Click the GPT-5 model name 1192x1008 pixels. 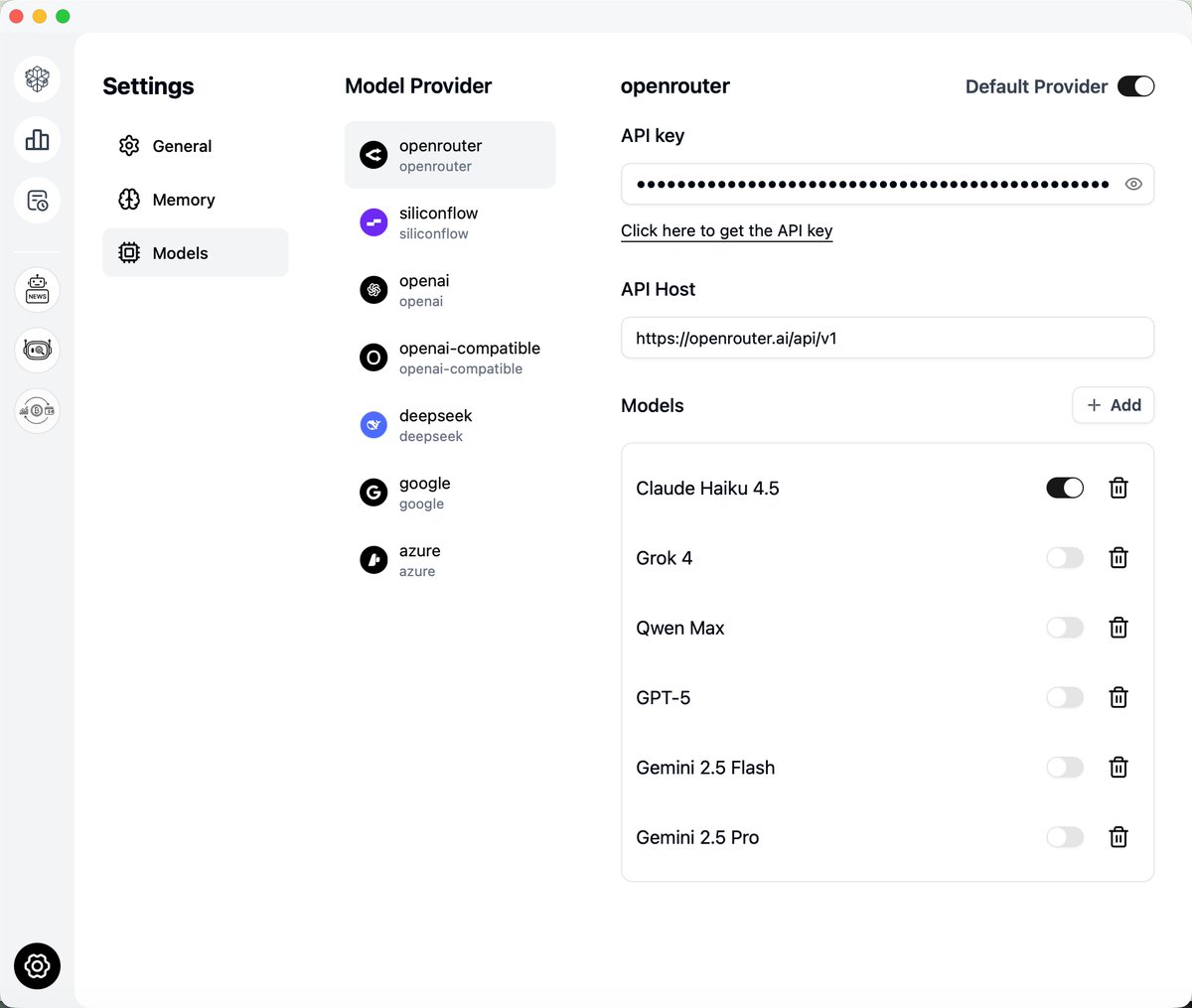click(x=664, y=697)
